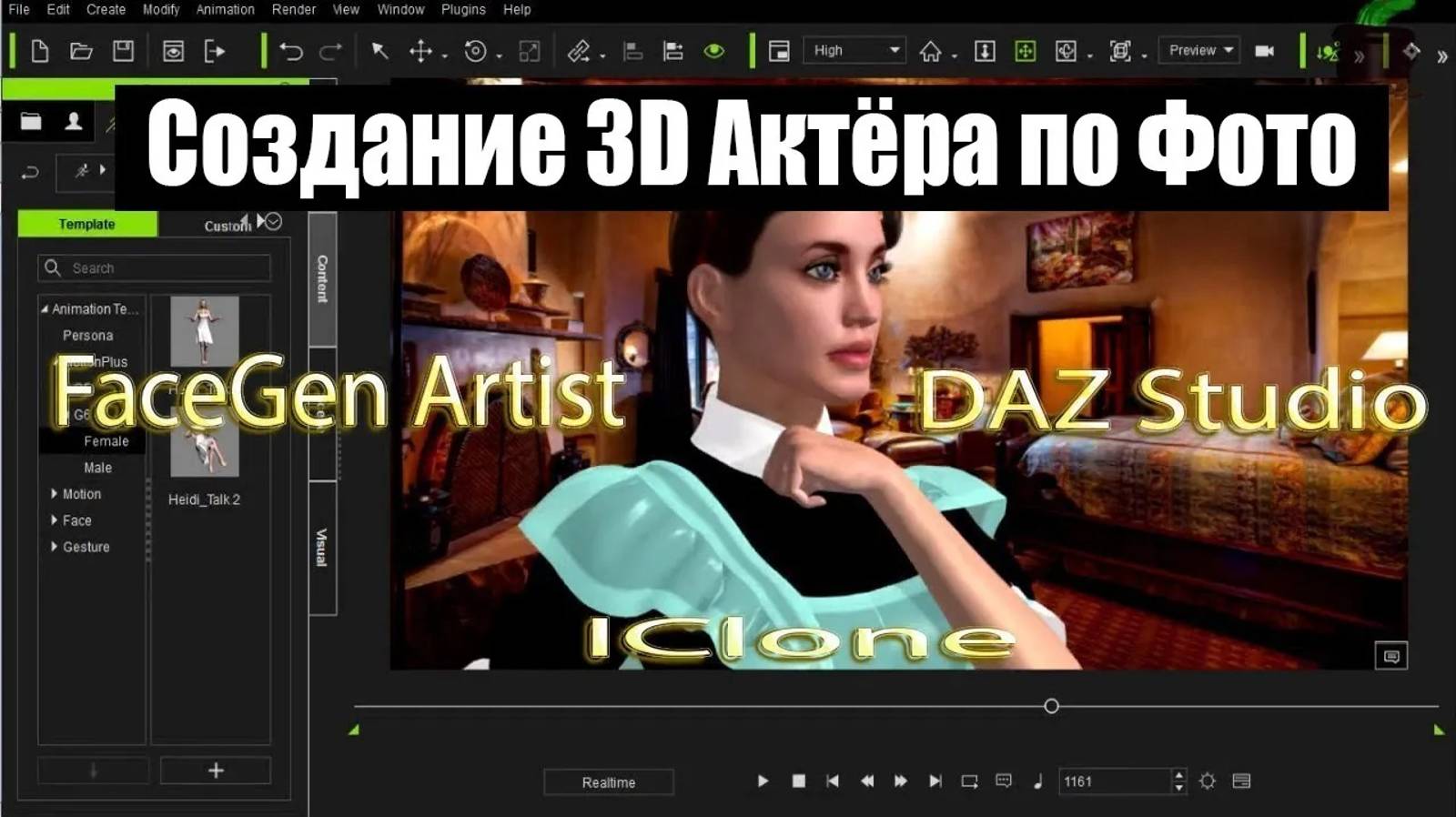
Task: Open the File menu
Action: coord(19,9)
